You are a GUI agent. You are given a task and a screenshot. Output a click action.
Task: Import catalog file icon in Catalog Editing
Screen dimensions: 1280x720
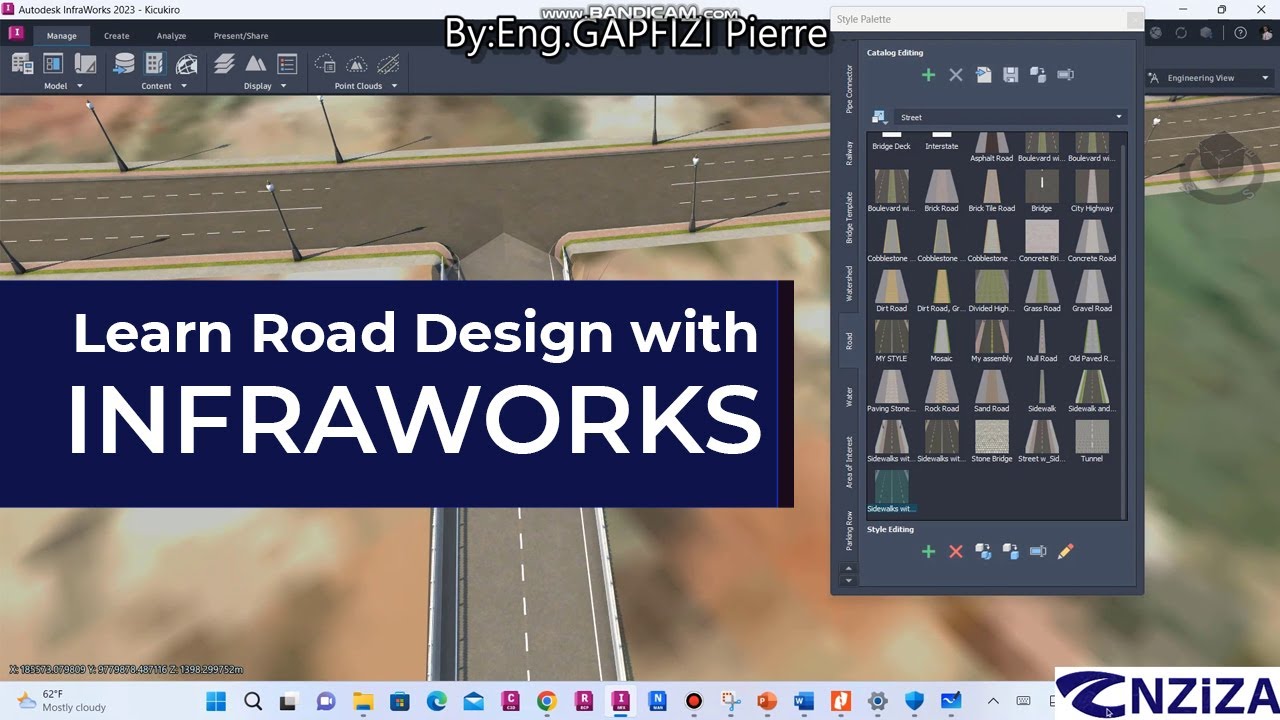pos(983,75)
